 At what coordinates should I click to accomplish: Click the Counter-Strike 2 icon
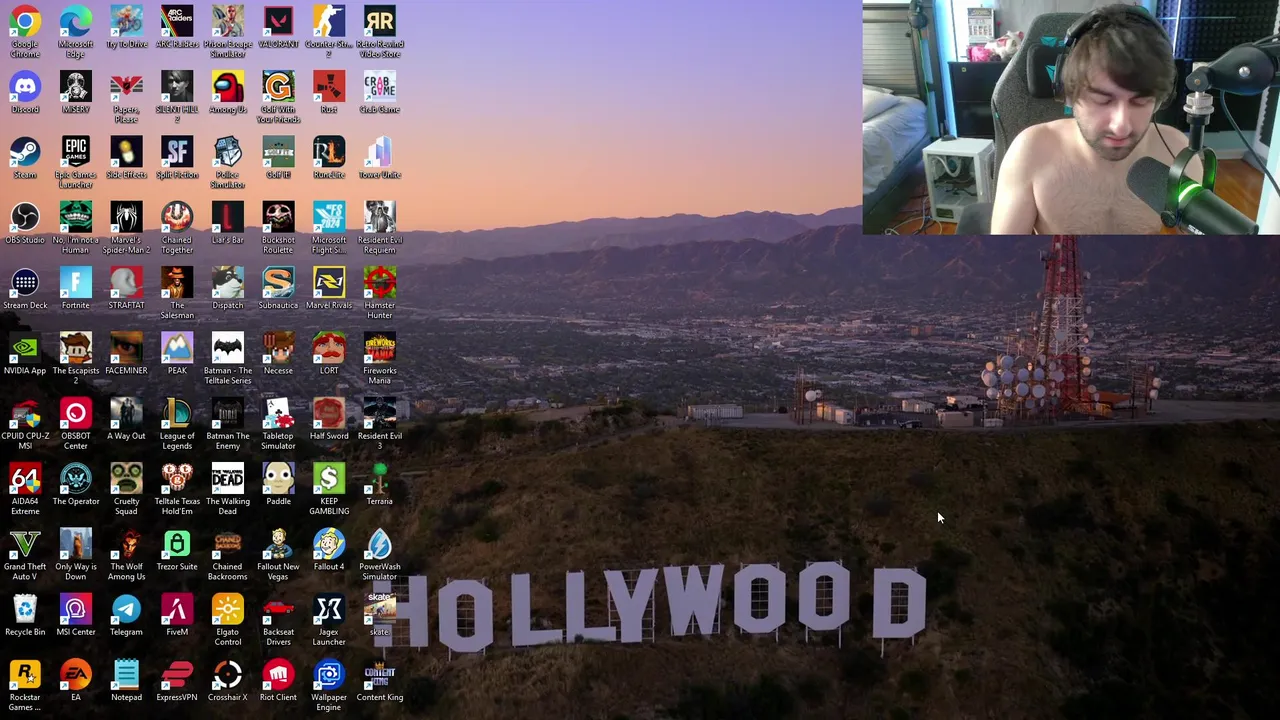click(329, 20)
